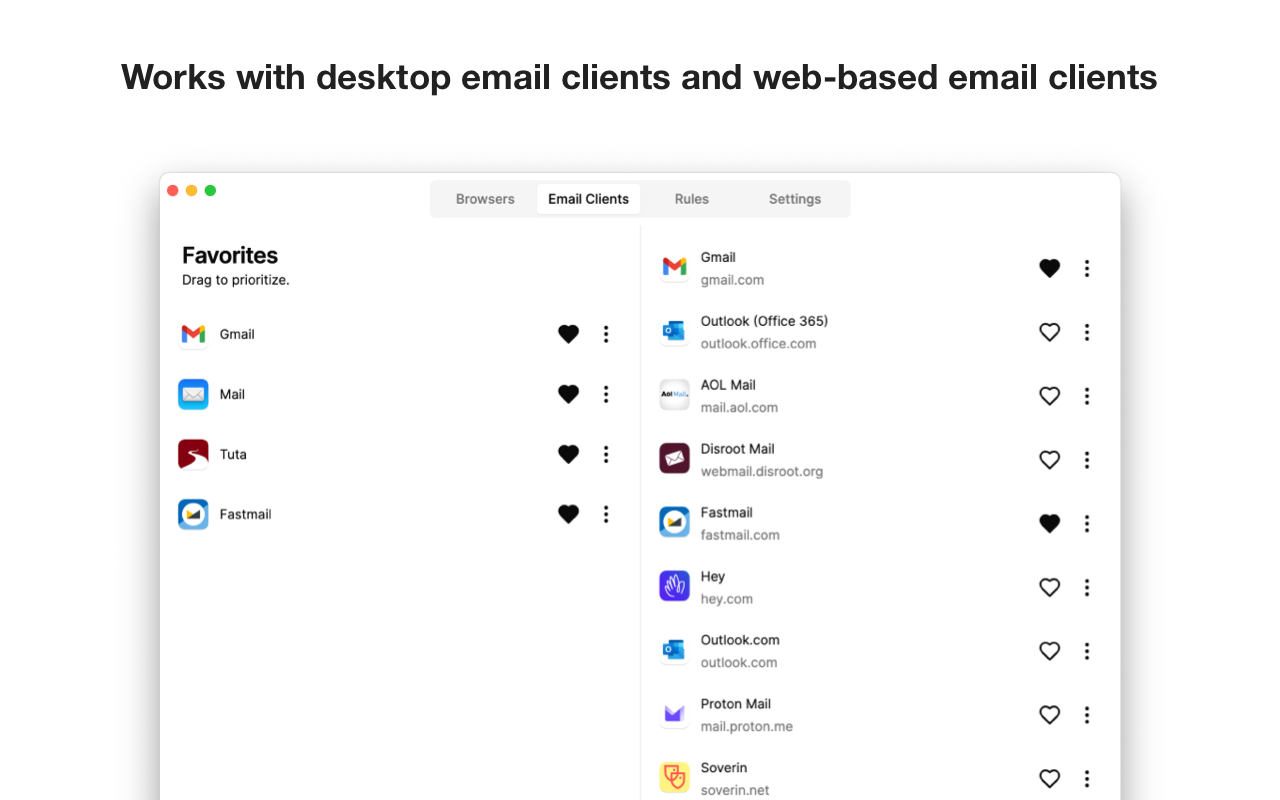Open the three-dot menu for Disroot Mail
Viewport: 1280px width, 800px height.
tap(1087, 460)
